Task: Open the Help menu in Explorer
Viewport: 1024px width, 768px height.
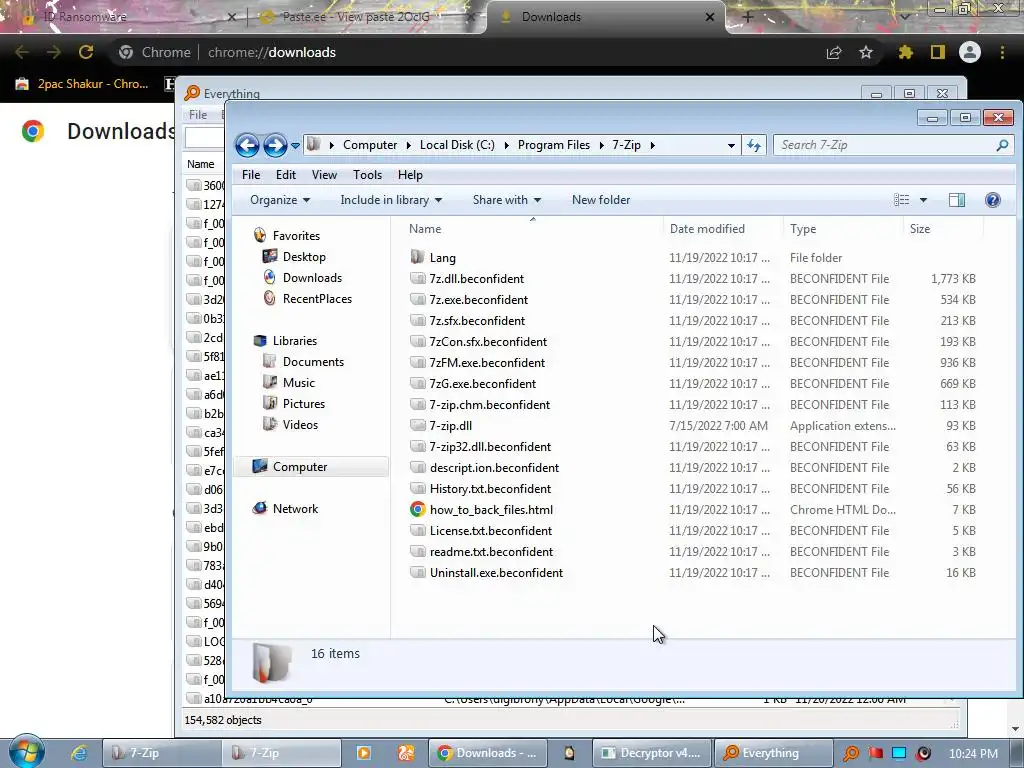Action: pos(410,175)
